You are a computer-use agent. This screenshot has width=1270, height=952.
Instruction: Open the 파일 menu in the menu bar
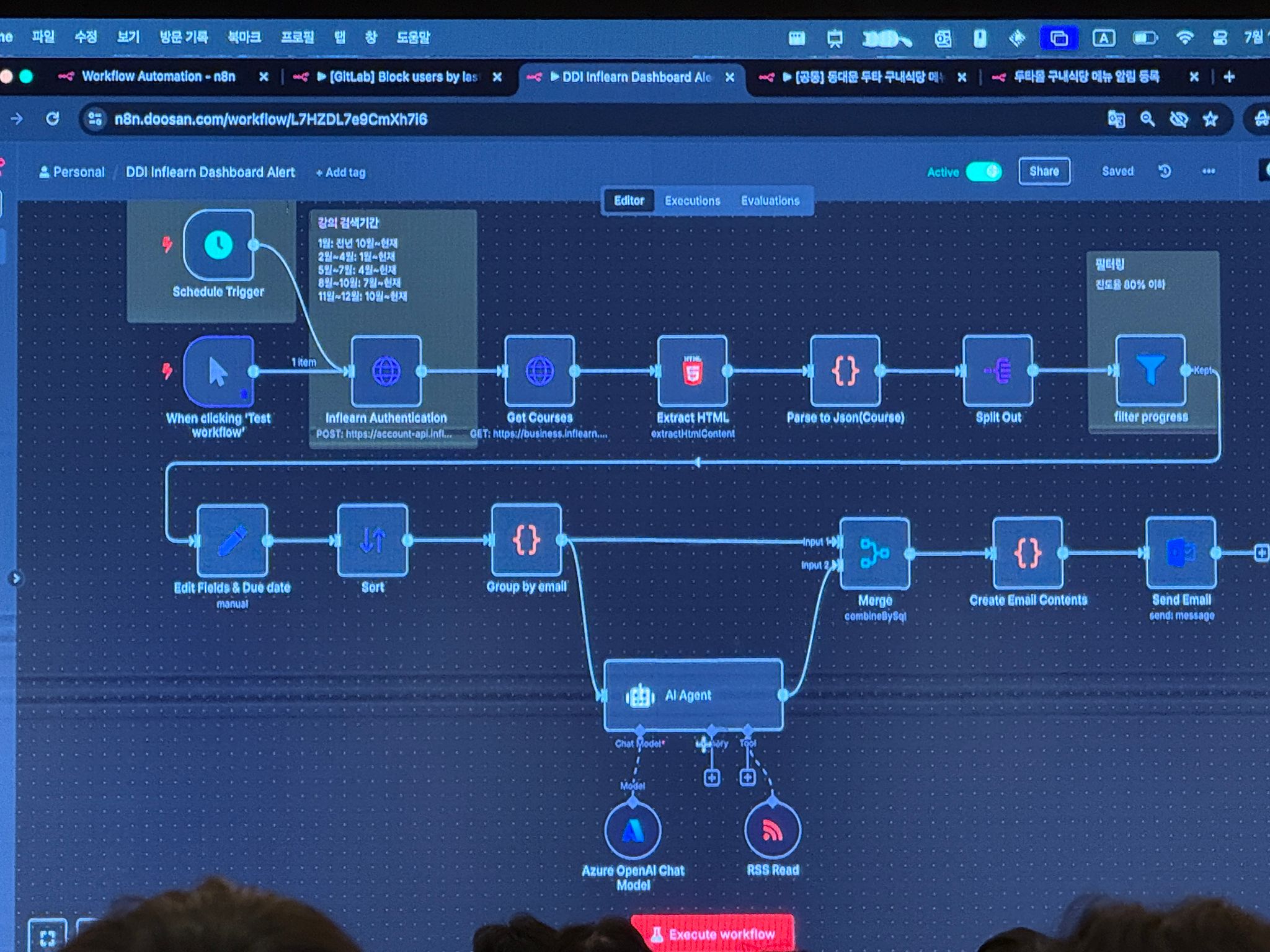[43, 37]
